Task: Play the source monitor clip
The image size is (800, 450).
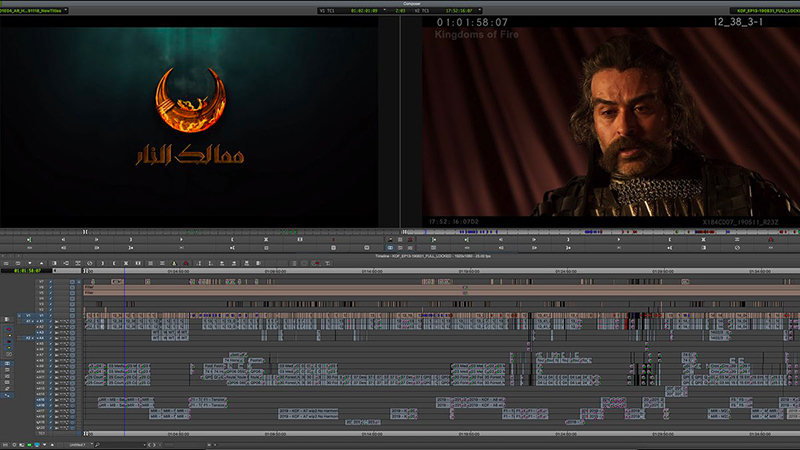Action: pos(181,239)
